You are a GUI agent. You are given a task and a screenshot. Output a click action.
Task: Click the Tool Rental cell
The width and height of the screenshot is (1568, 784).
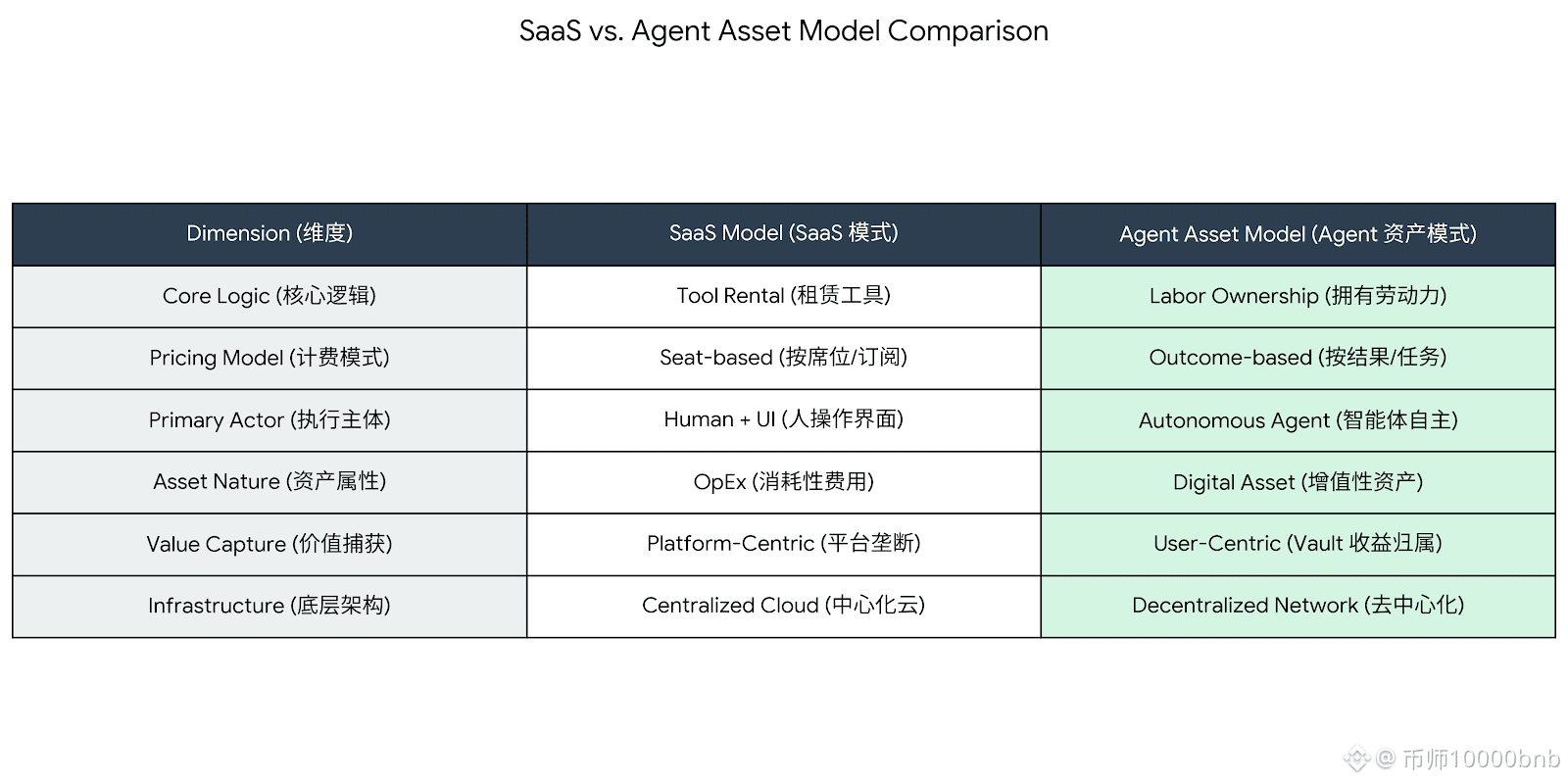click(783, 296)
